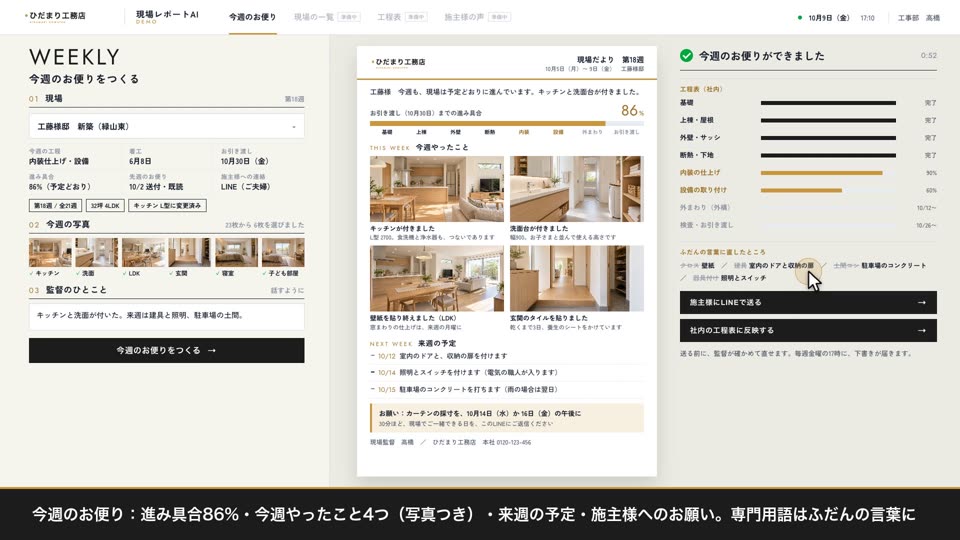The height and width of the screenshot is (540, 960).
Task: Click the 10月9日(金) date in header
Action: click(828, 18)
